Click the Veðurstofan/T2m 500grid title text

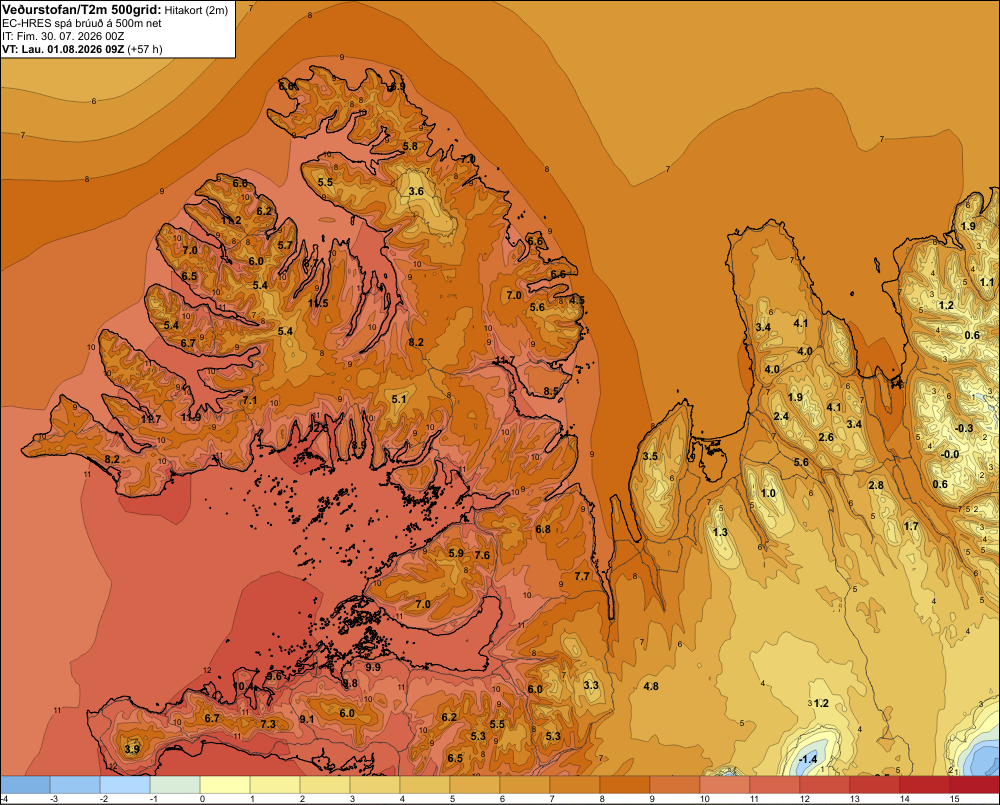pos(81,9)
